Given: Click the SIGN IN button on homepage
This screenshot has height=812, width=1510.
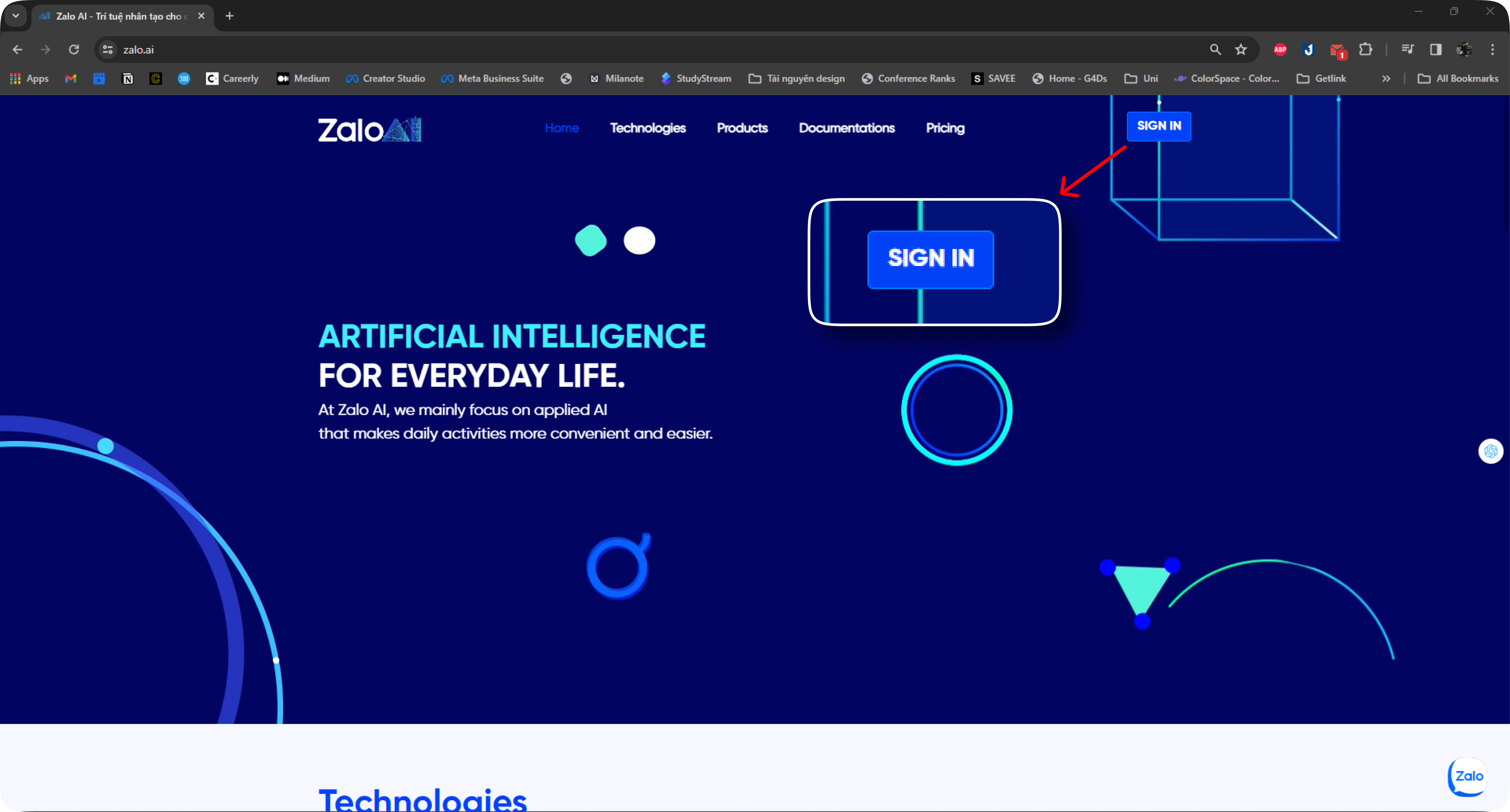Looking at the screenshot, I should point(1159,125).
